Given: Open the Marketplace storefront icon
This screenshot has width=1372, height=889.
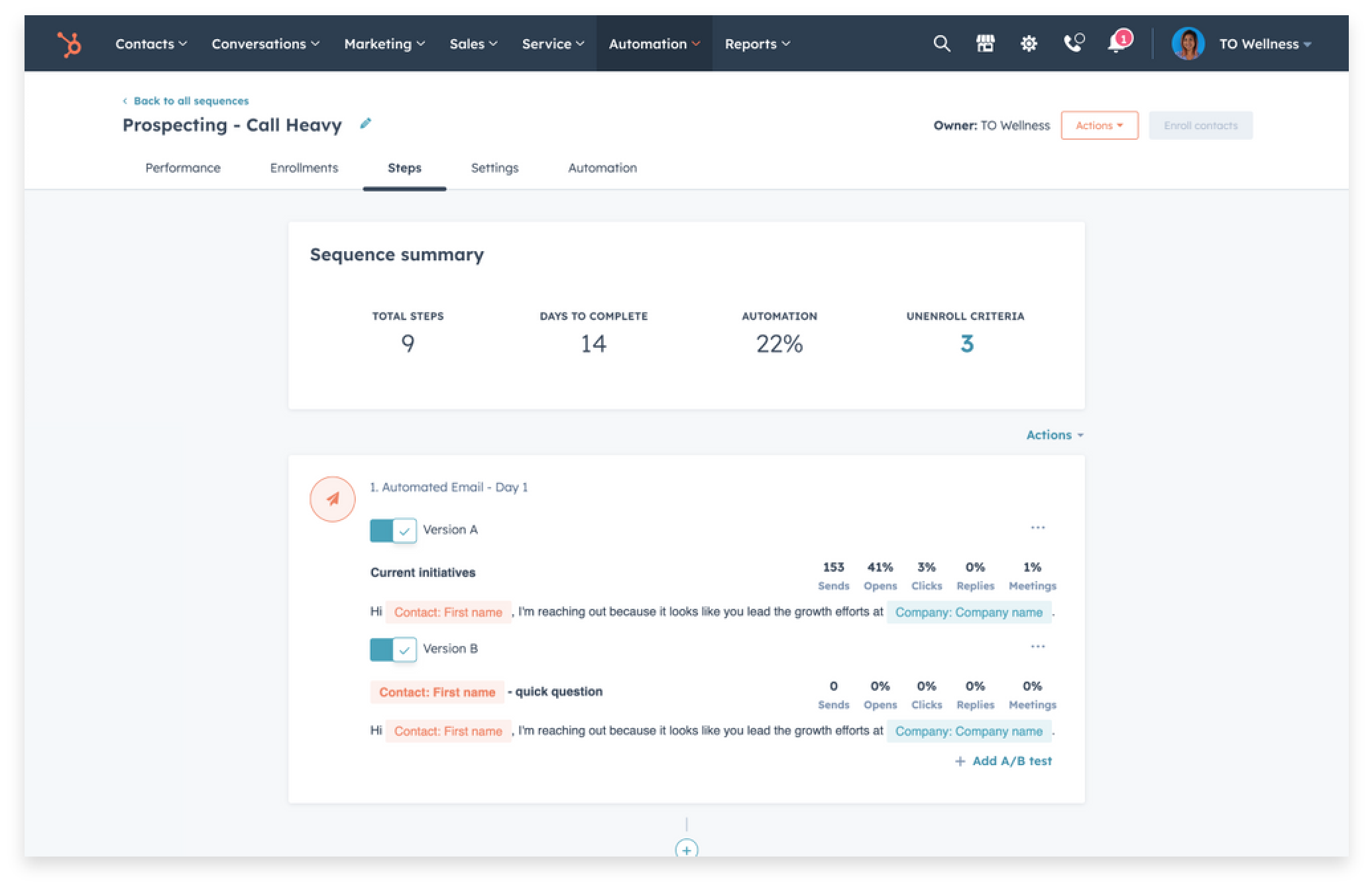Looking at the screenshot, I should (985, 44).
